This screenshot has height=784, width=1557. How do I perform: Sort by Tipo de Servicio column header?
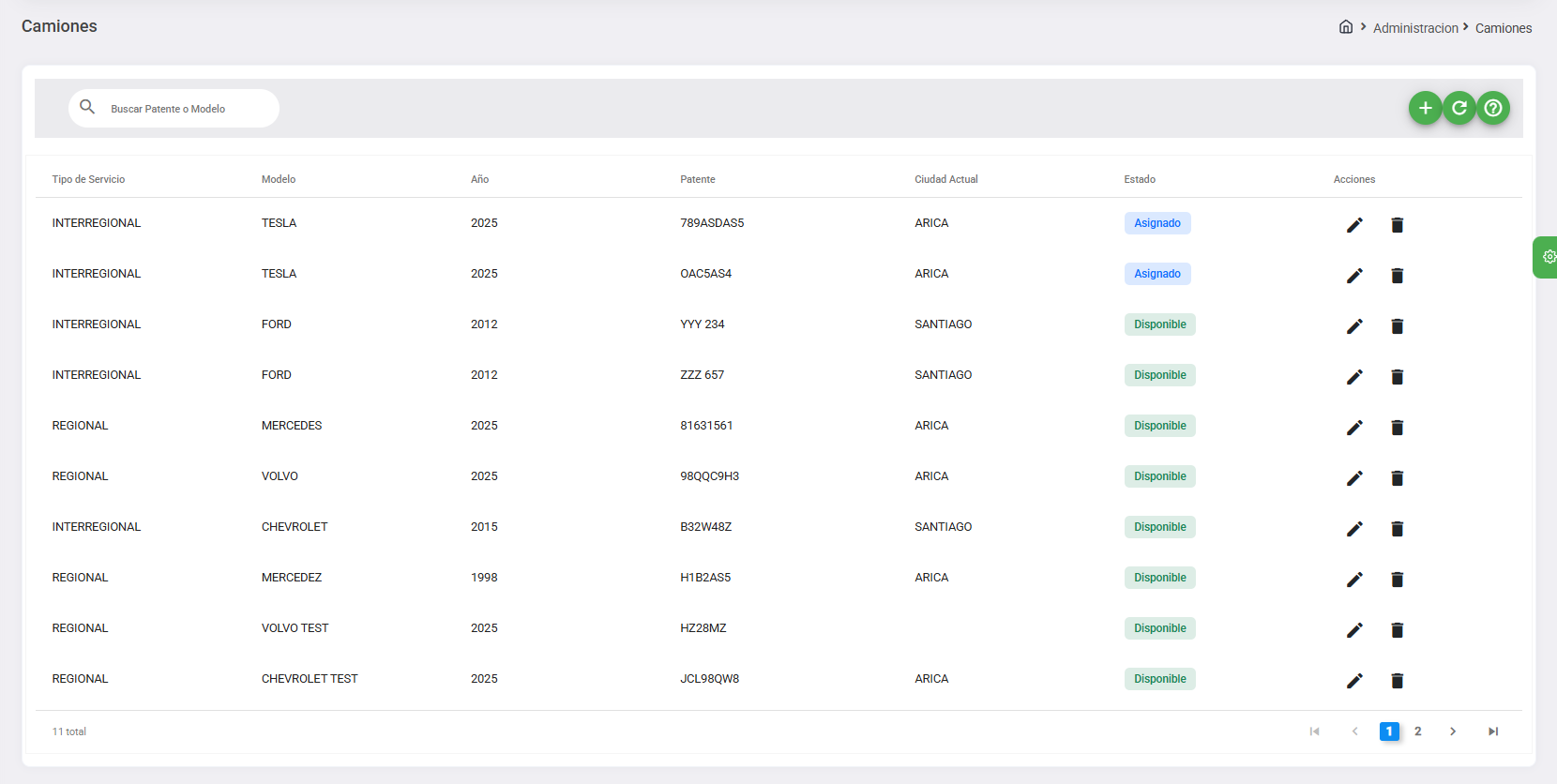click(88, 179)
